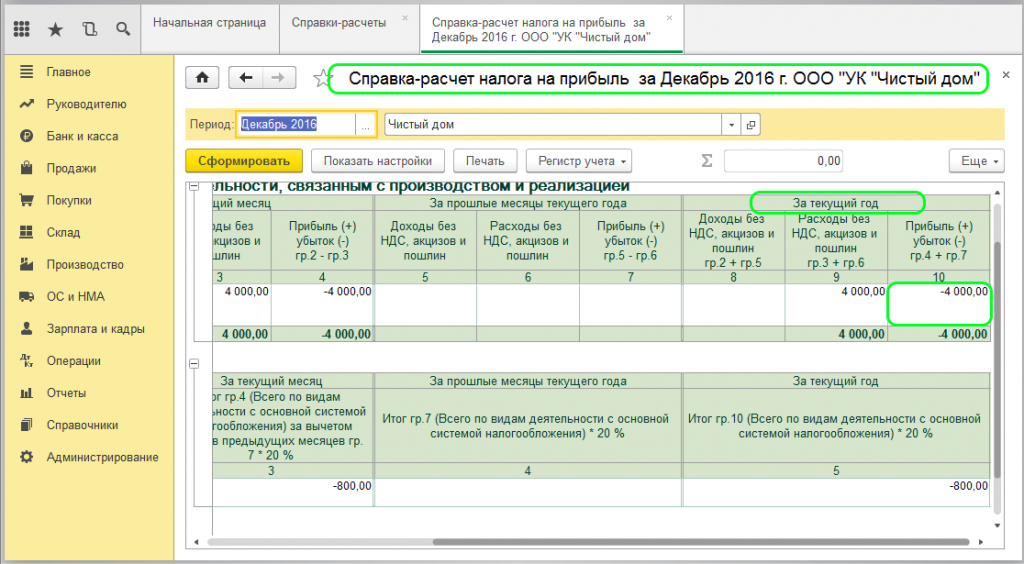
Task: Select bold total -4 000,00 in column 10
Action: pos(939,334)
